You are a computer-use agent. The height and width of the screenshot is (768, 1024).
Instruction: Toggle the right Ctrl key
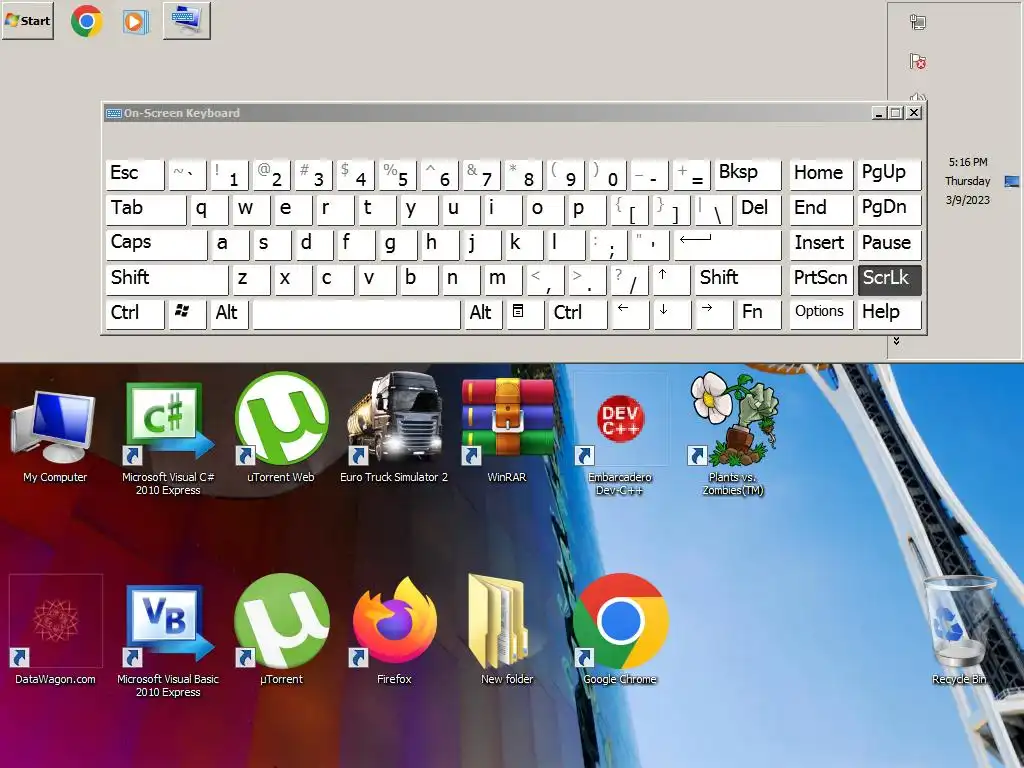point(577,314)
